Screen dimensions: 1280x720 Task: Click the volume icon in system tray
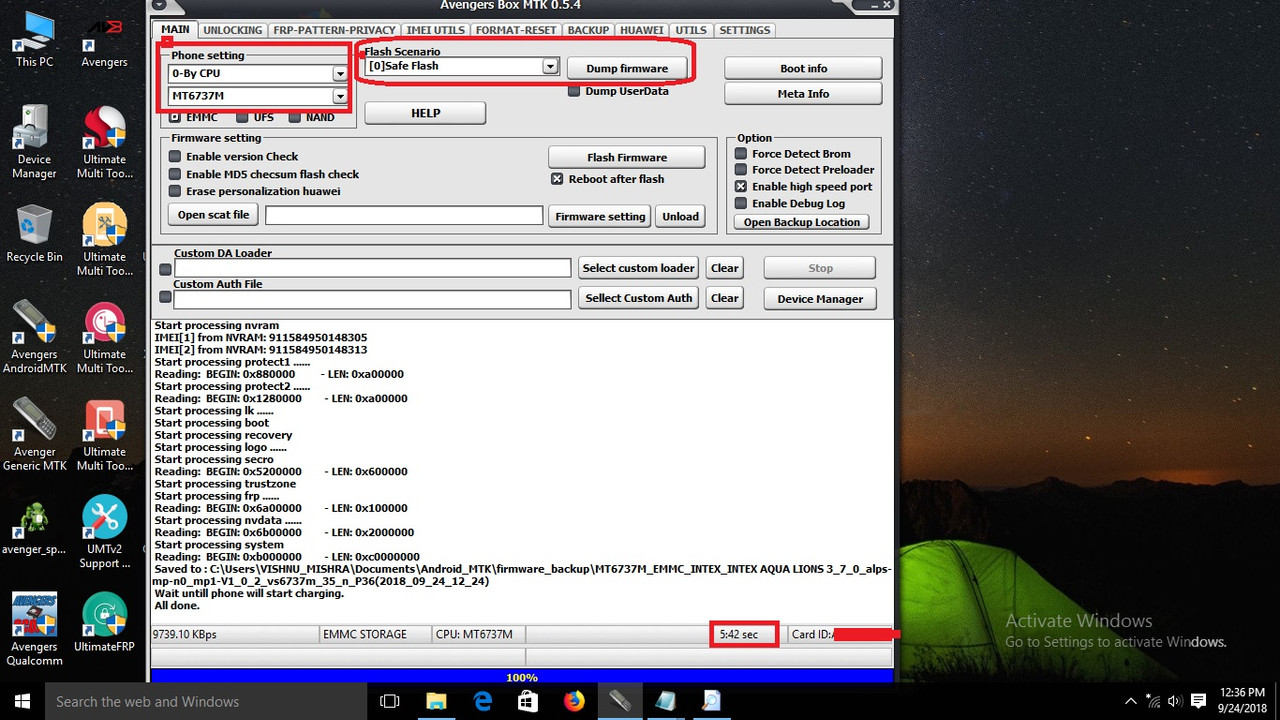point(1174,701)
